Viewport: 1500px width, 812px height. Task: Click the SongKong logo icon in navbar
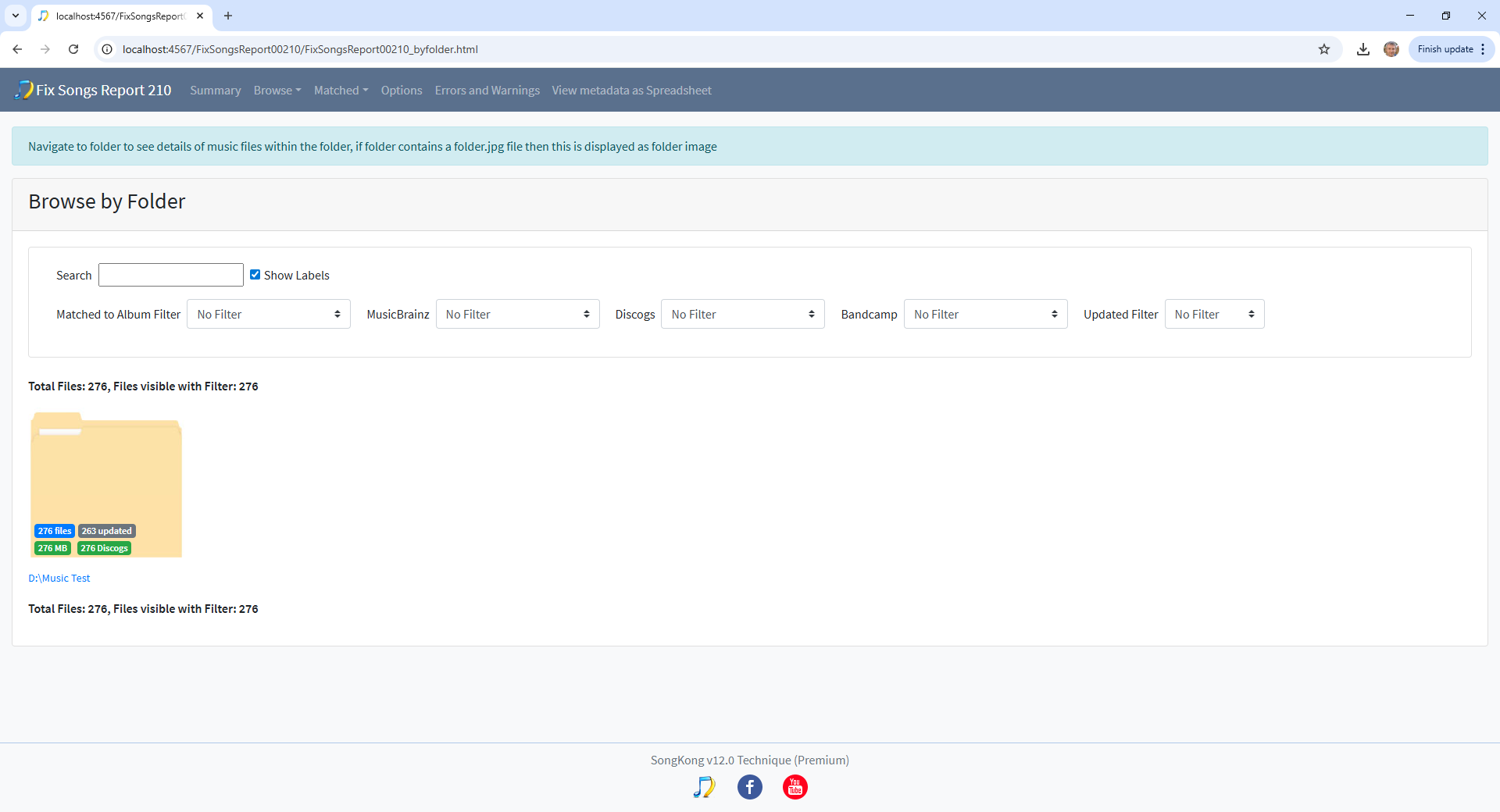point(24,90)
